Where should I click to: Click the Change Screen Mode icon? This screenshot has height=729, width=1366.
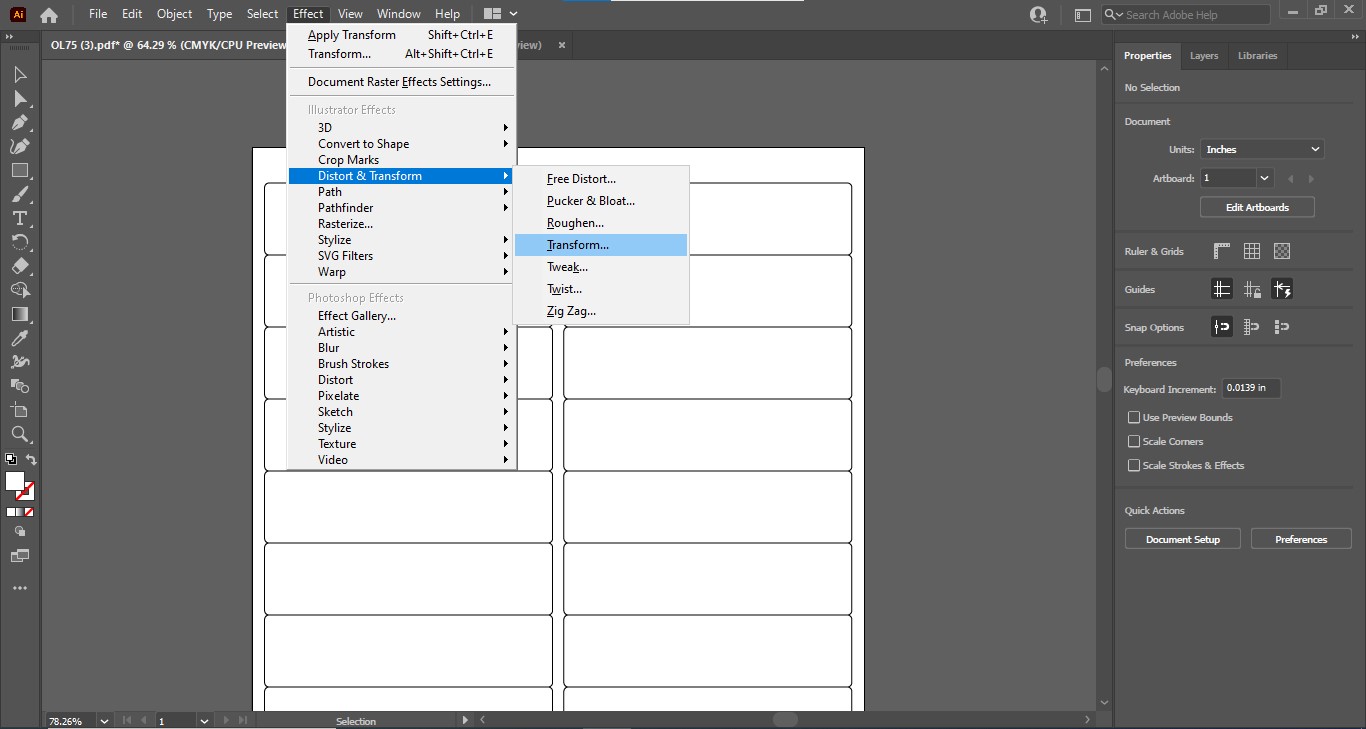[x=20, y=556]
